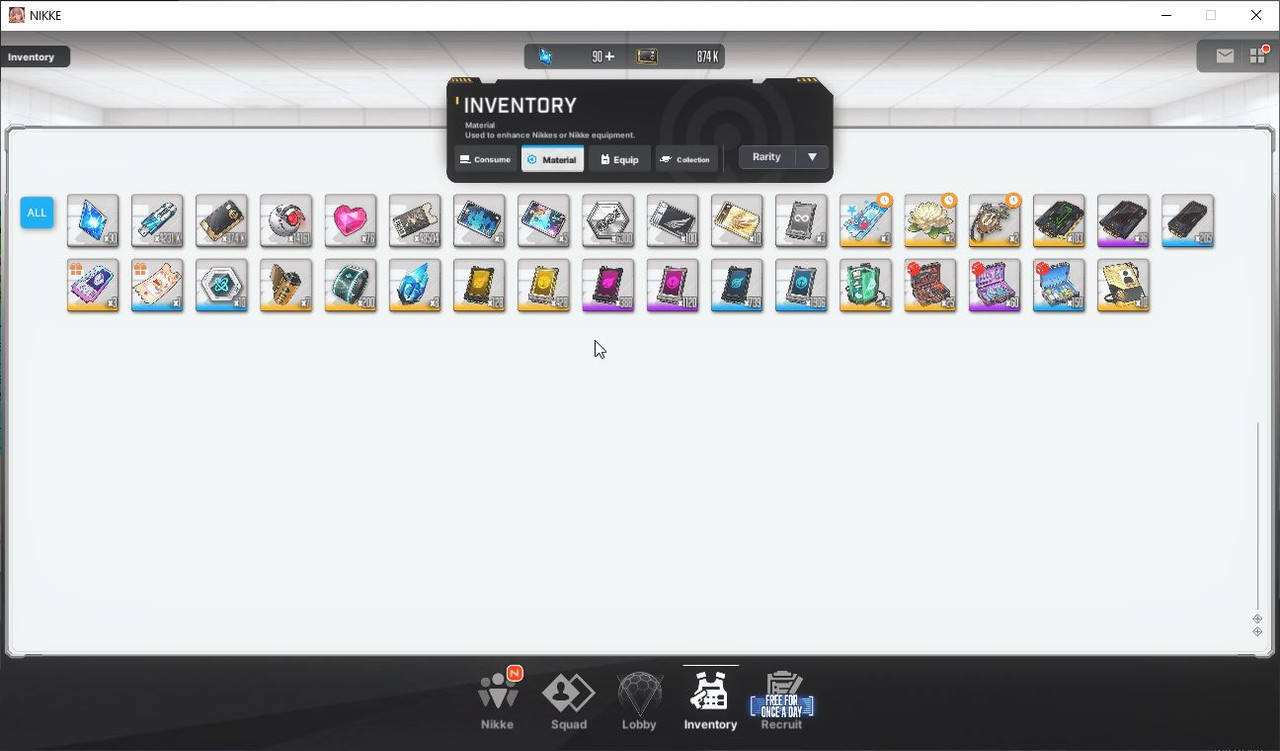Select the blue toolbox item x150

1059,285
